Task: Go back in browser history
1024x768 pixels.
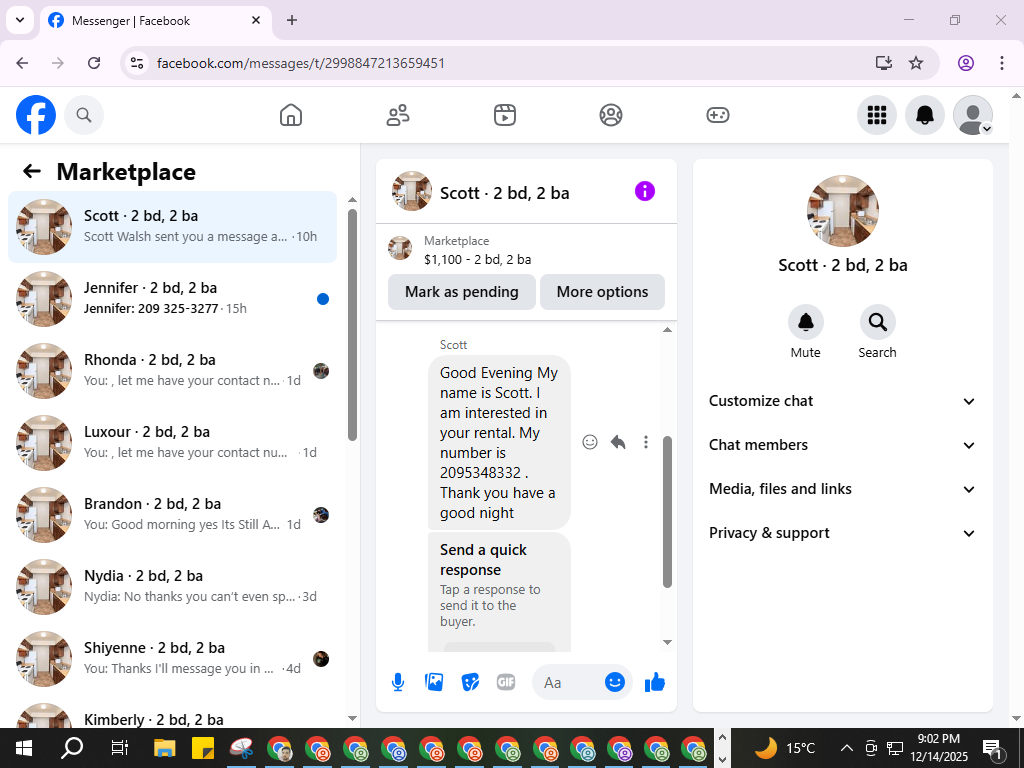Action: click(x=22, y=63)
